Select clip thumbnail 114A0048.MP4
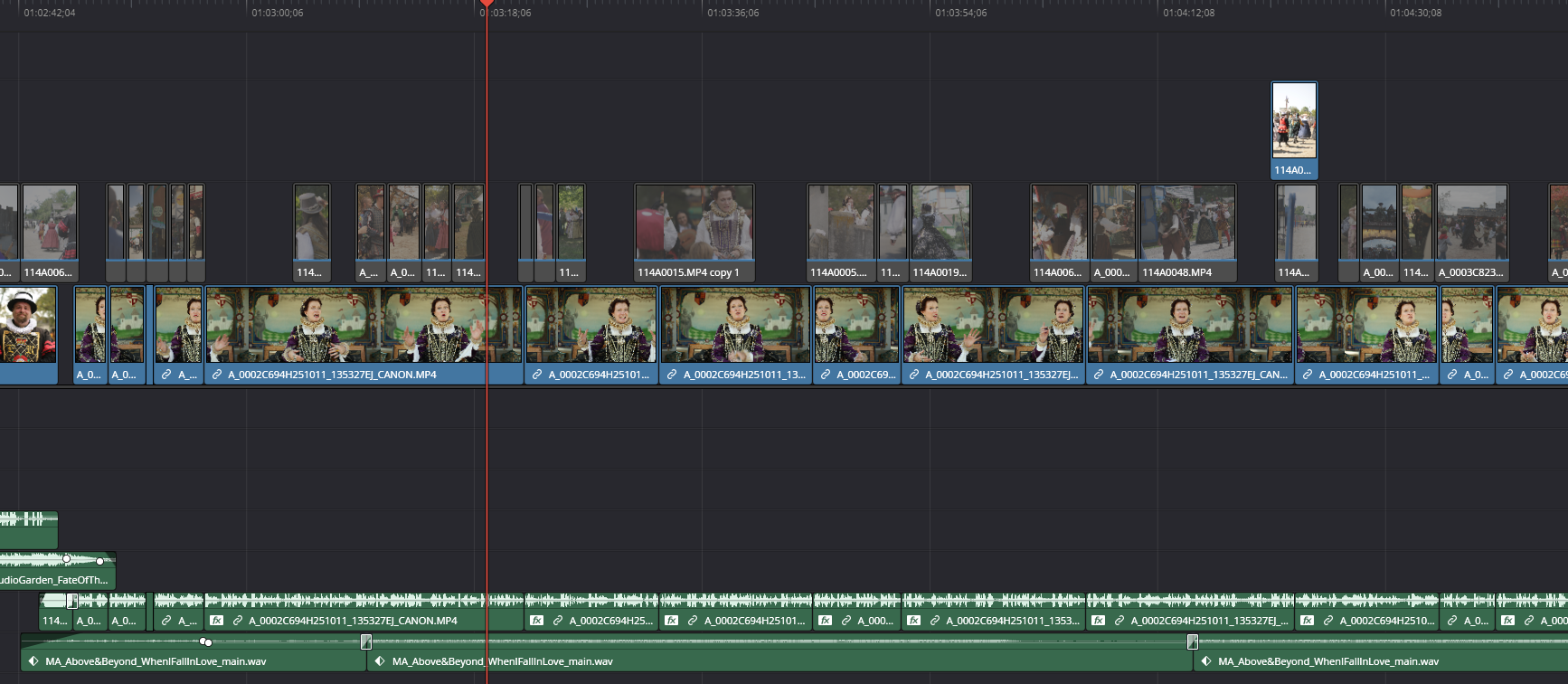The height and width of the screenshot is (684, 1568). pyautogui.click(x=1187, y=223)
